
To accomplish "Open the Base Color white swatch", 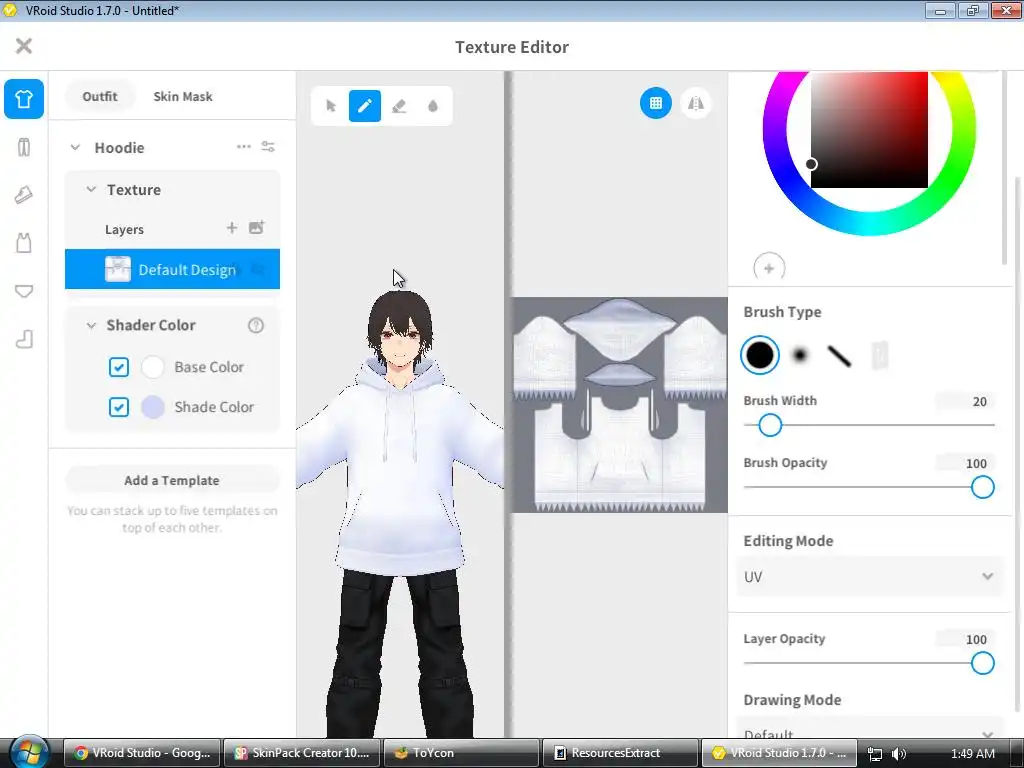I will (x=153, y=367).
